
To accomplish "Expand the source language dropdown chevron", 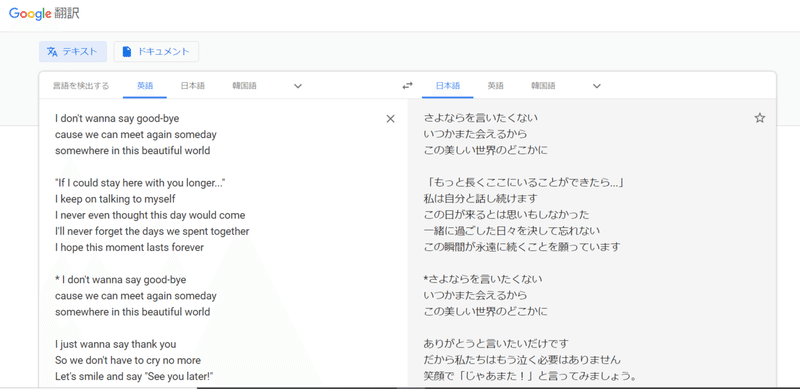I will click(x=298, y=86).
